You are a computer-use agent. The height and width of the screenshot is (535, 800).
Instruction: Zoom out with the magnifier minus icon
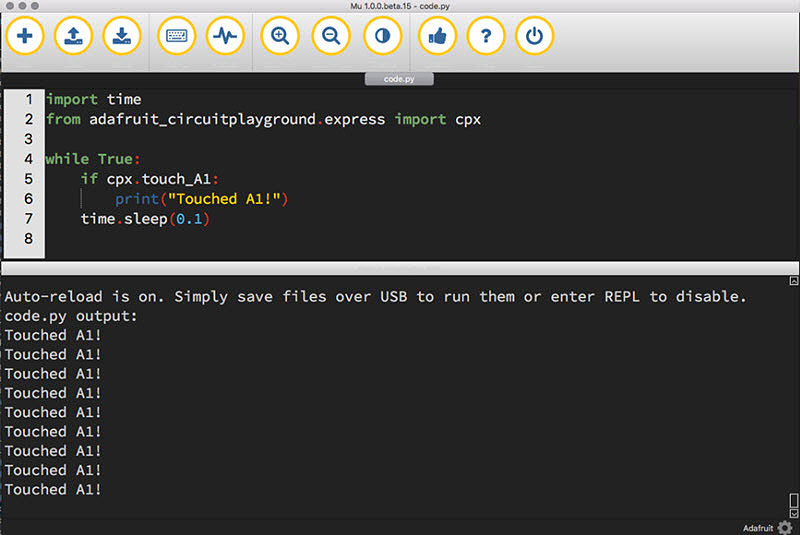pyautogui.click(x=330, y=36)
